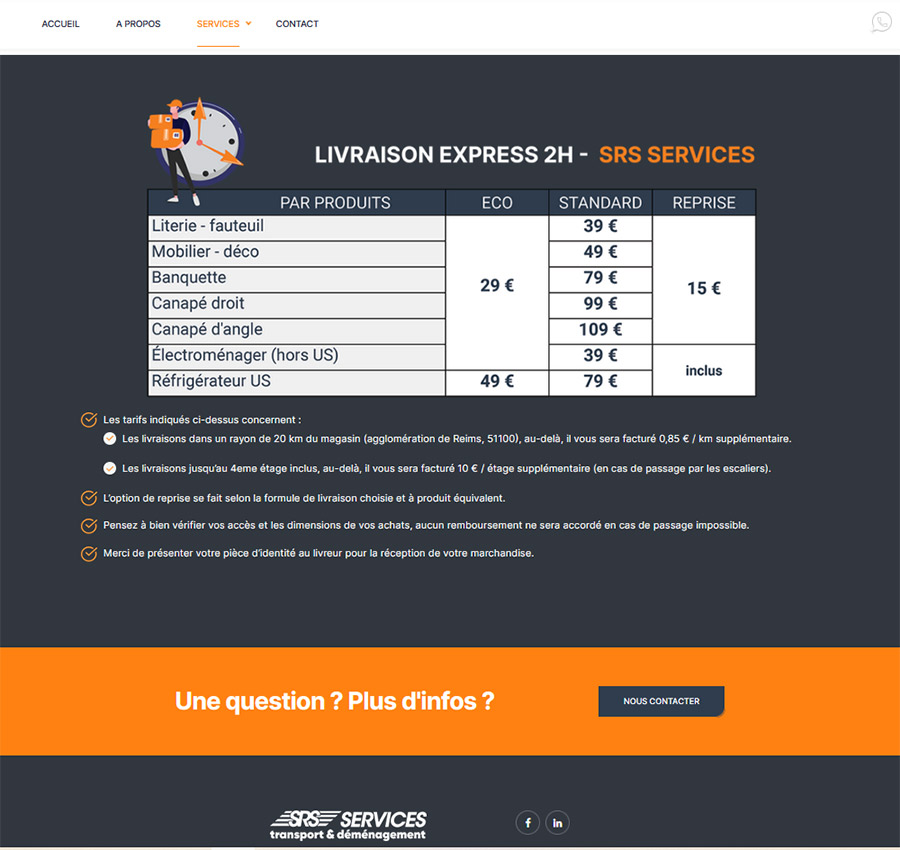Click the WhatsApp phone icon
This screenshot has height=850, width=900.
click(881, 22)
